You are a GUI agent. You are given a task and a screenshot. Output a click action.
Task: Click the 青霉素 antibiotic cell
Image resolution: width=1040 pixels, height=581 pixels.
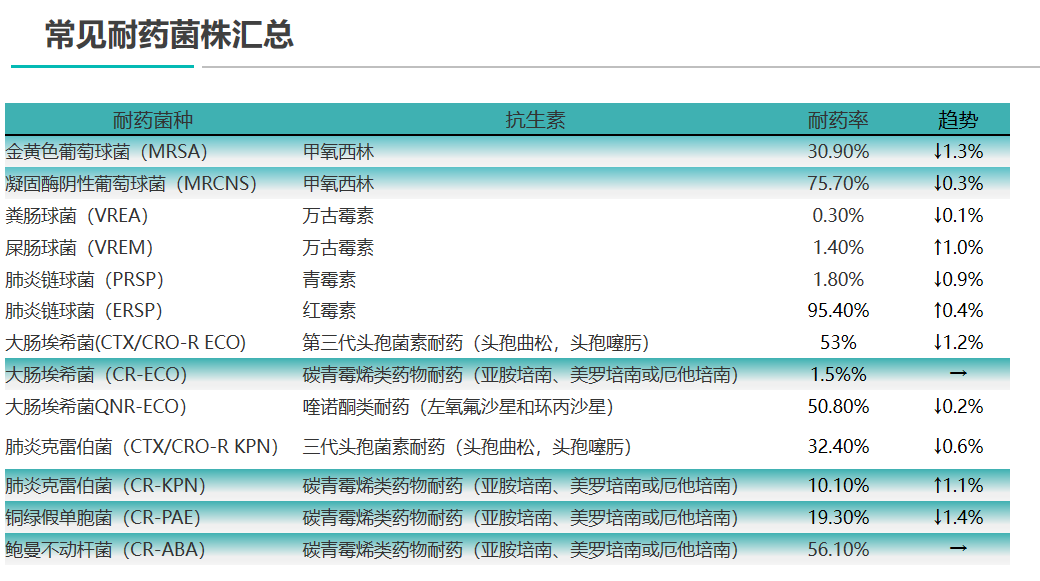[329, 279]
